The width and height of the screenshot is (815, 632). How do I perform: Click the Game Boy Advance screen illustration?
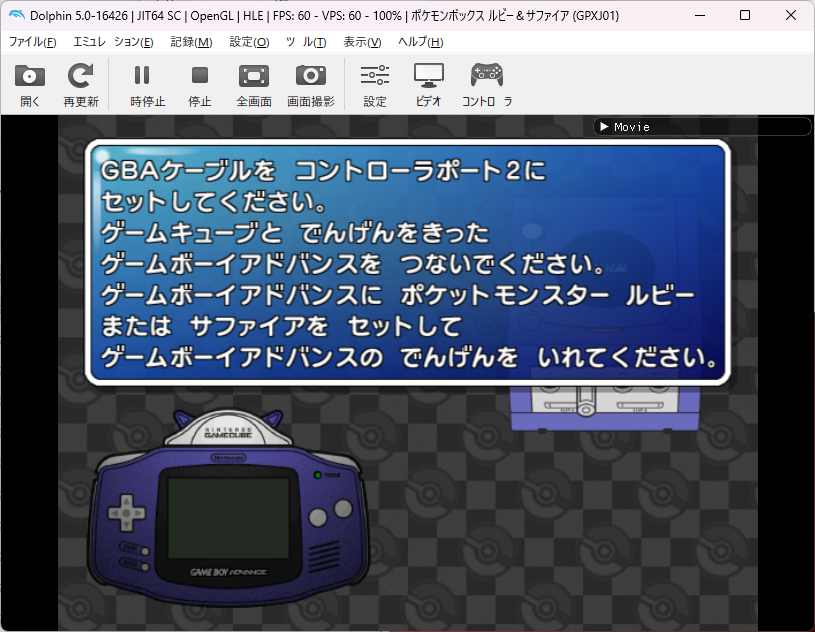[228, 518]
